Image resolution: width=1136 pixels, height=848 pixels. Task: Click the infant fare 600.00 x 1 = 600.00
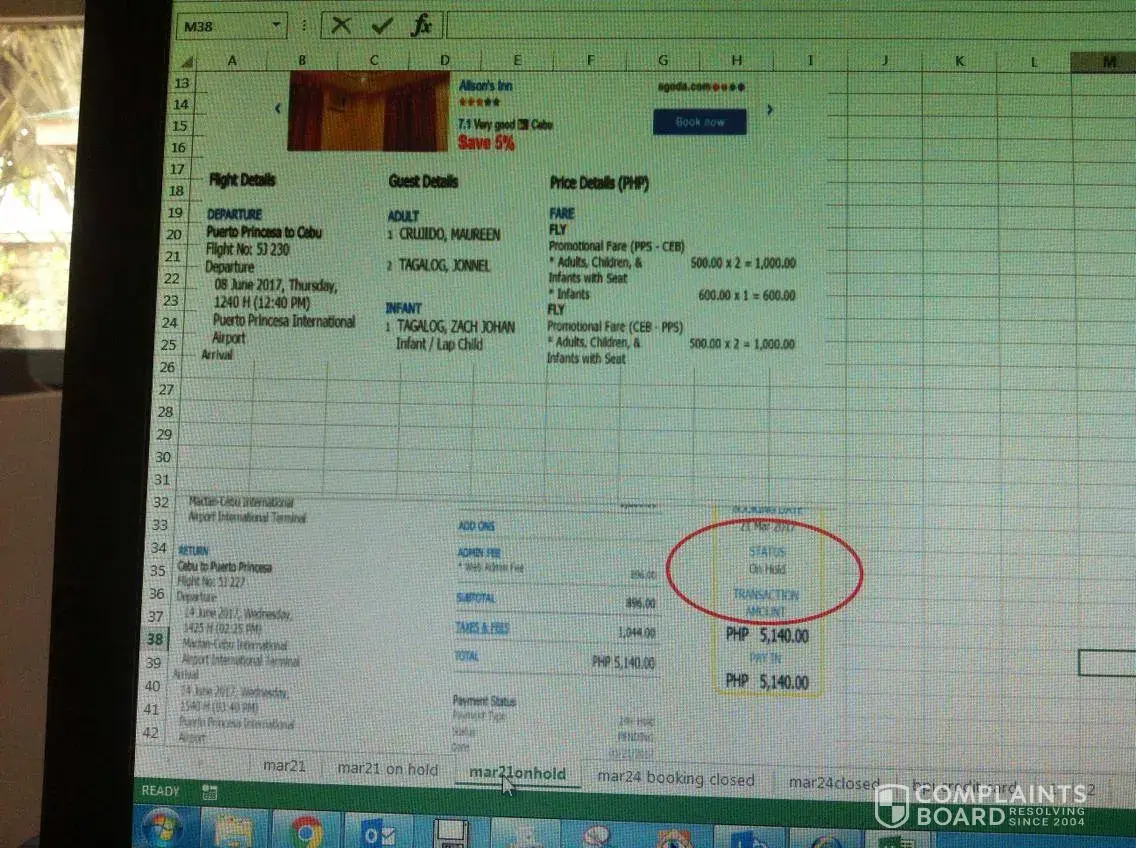tap(746, 296)
